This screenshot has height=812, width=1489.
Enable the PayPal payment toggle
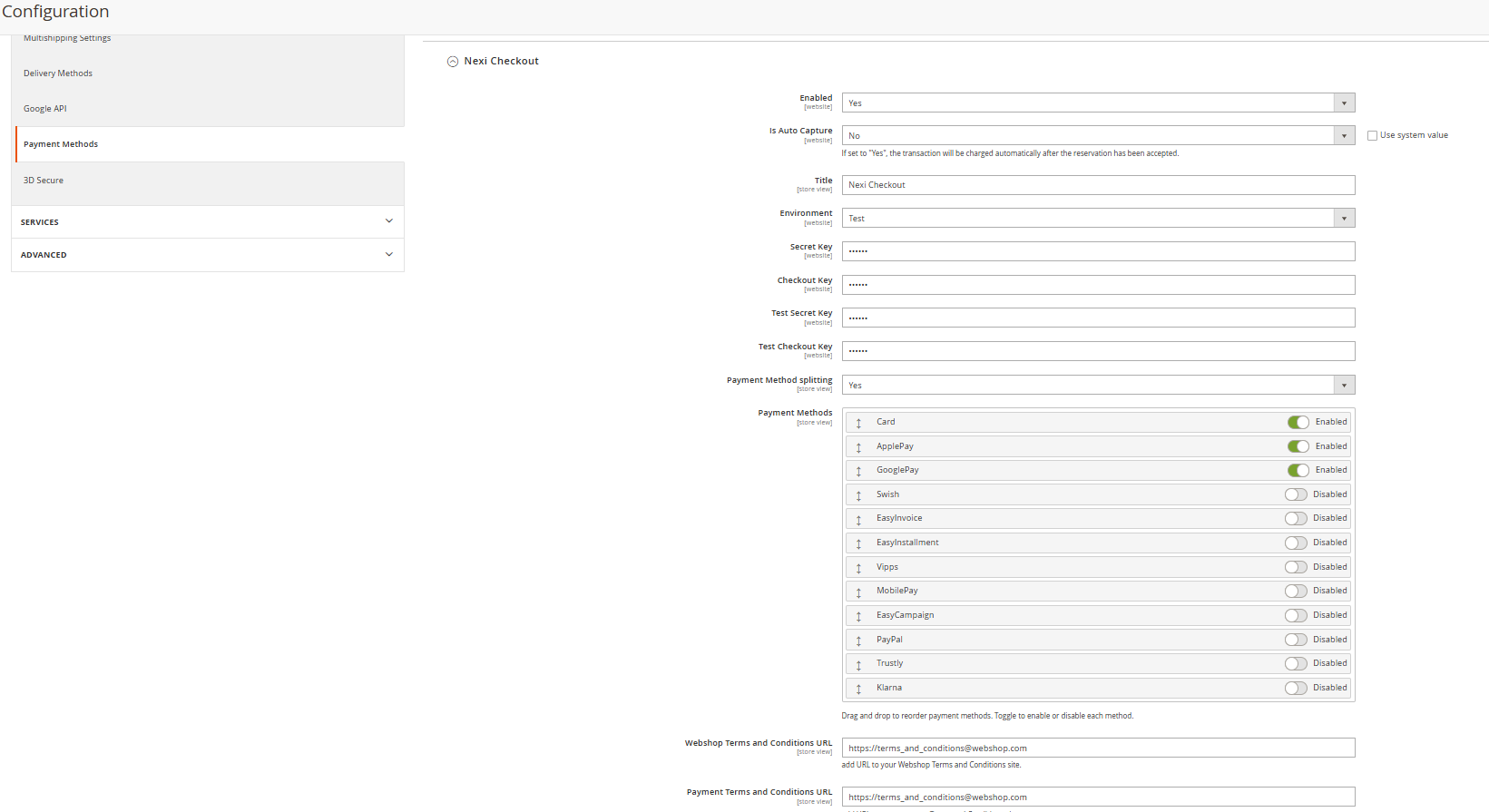pyautogui.click(x=1296, y=640)
